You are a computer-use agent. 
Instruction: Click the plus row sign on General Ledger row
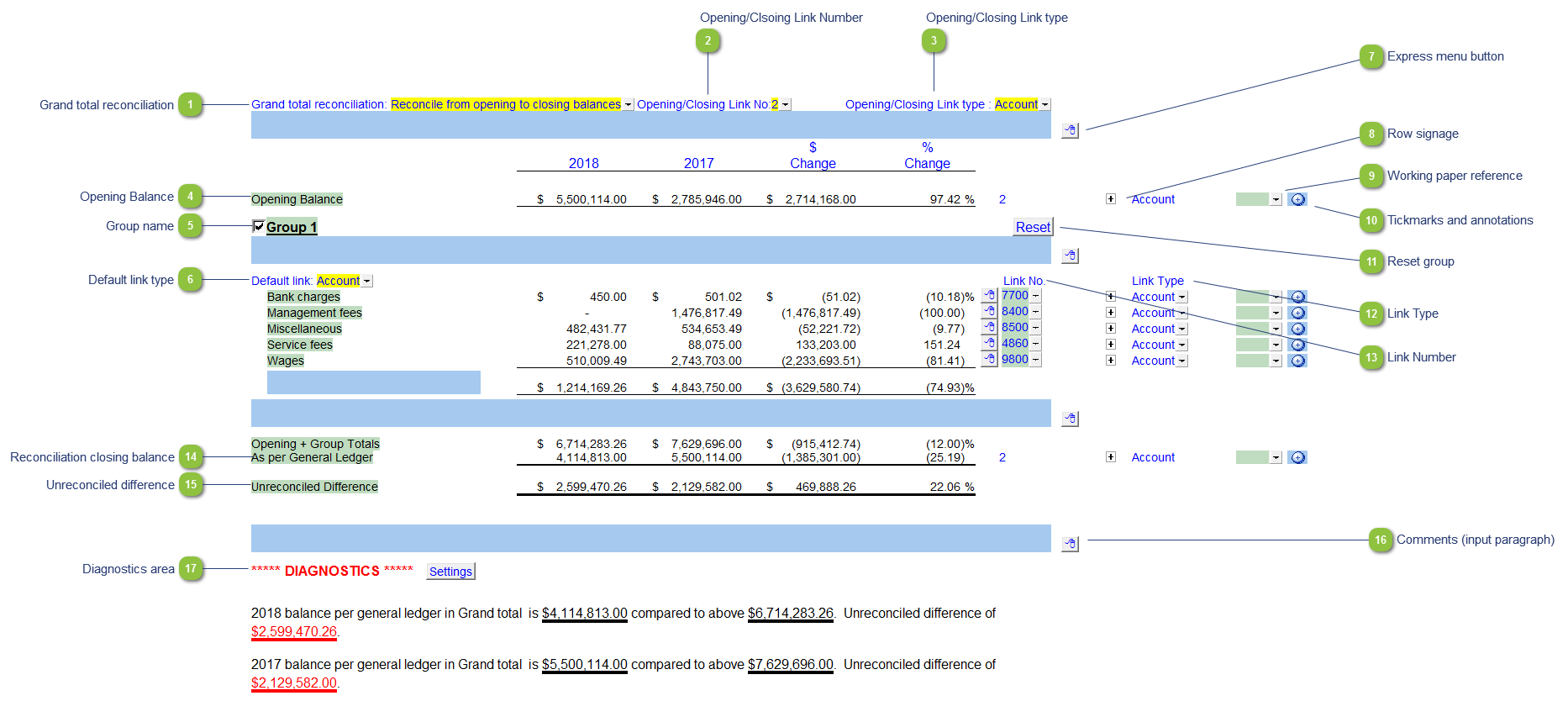(x=1111, y=457)
